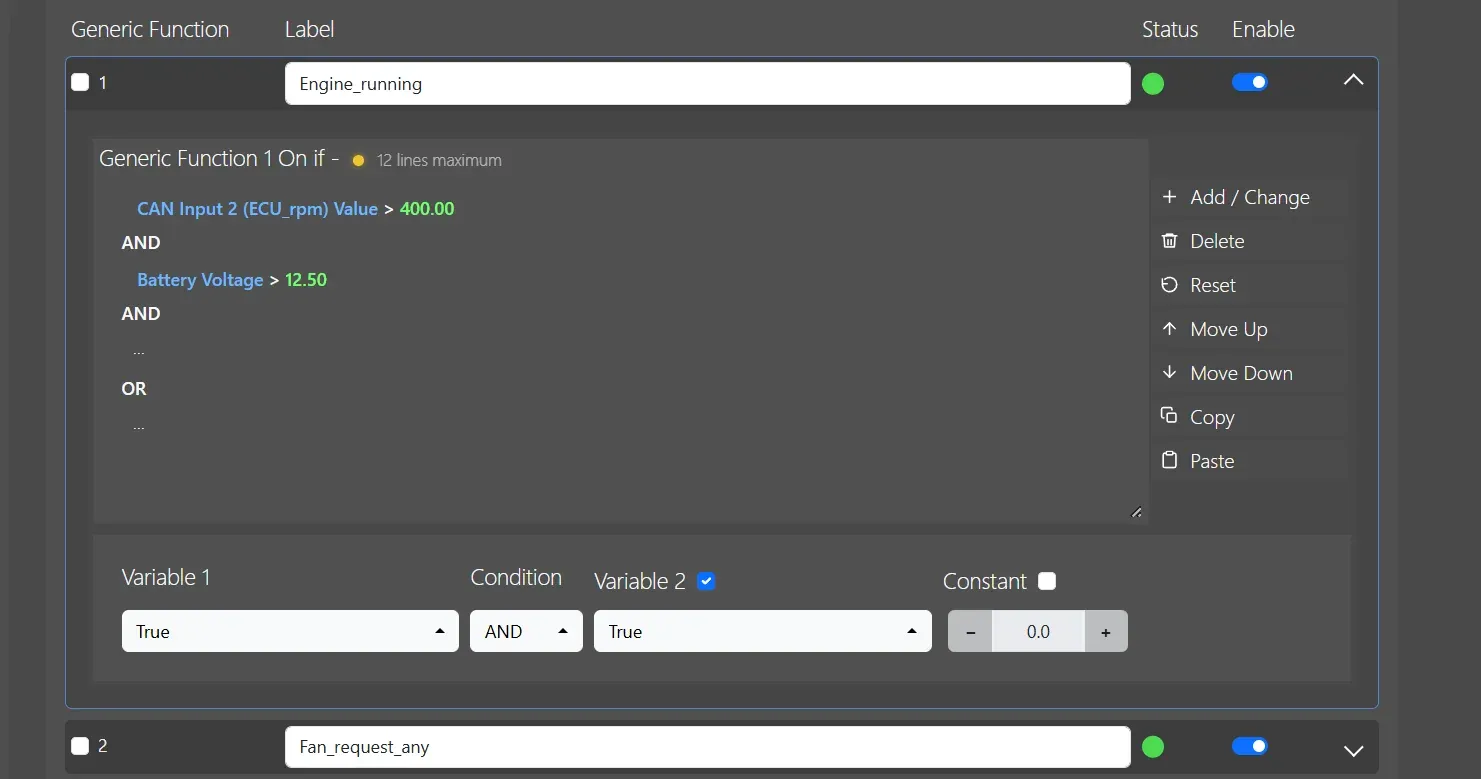
Task: Select the Battery Voltage condition line
Action: pyautogui.click(x=232, y=280)
